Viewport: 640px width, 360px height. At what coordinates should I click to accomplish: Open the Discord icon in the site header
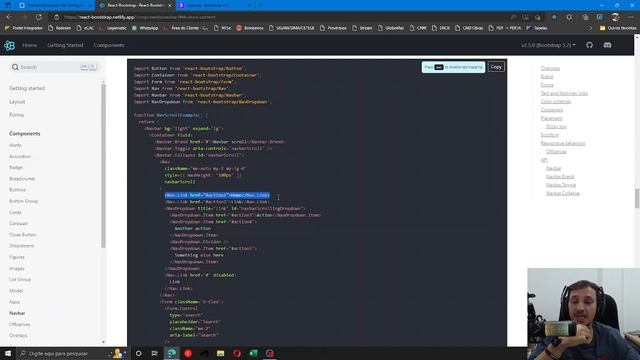click(607, 45)
